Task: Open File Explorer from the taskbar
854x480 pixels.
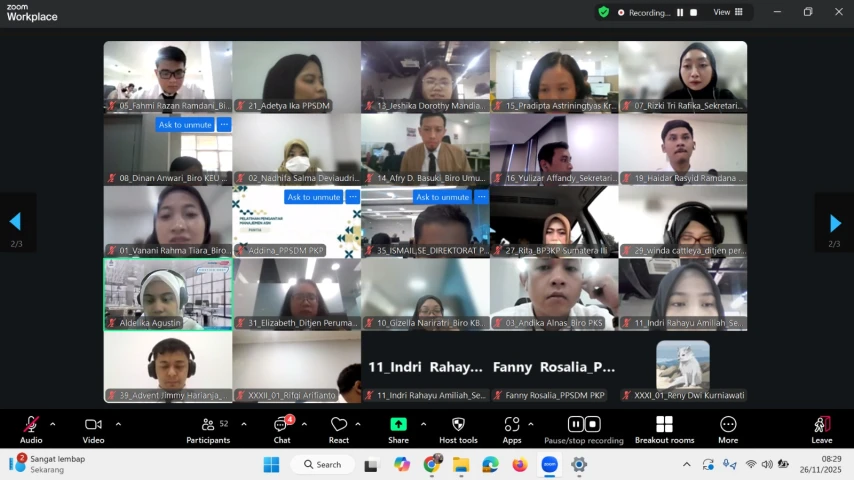Action: pos(461,465)
